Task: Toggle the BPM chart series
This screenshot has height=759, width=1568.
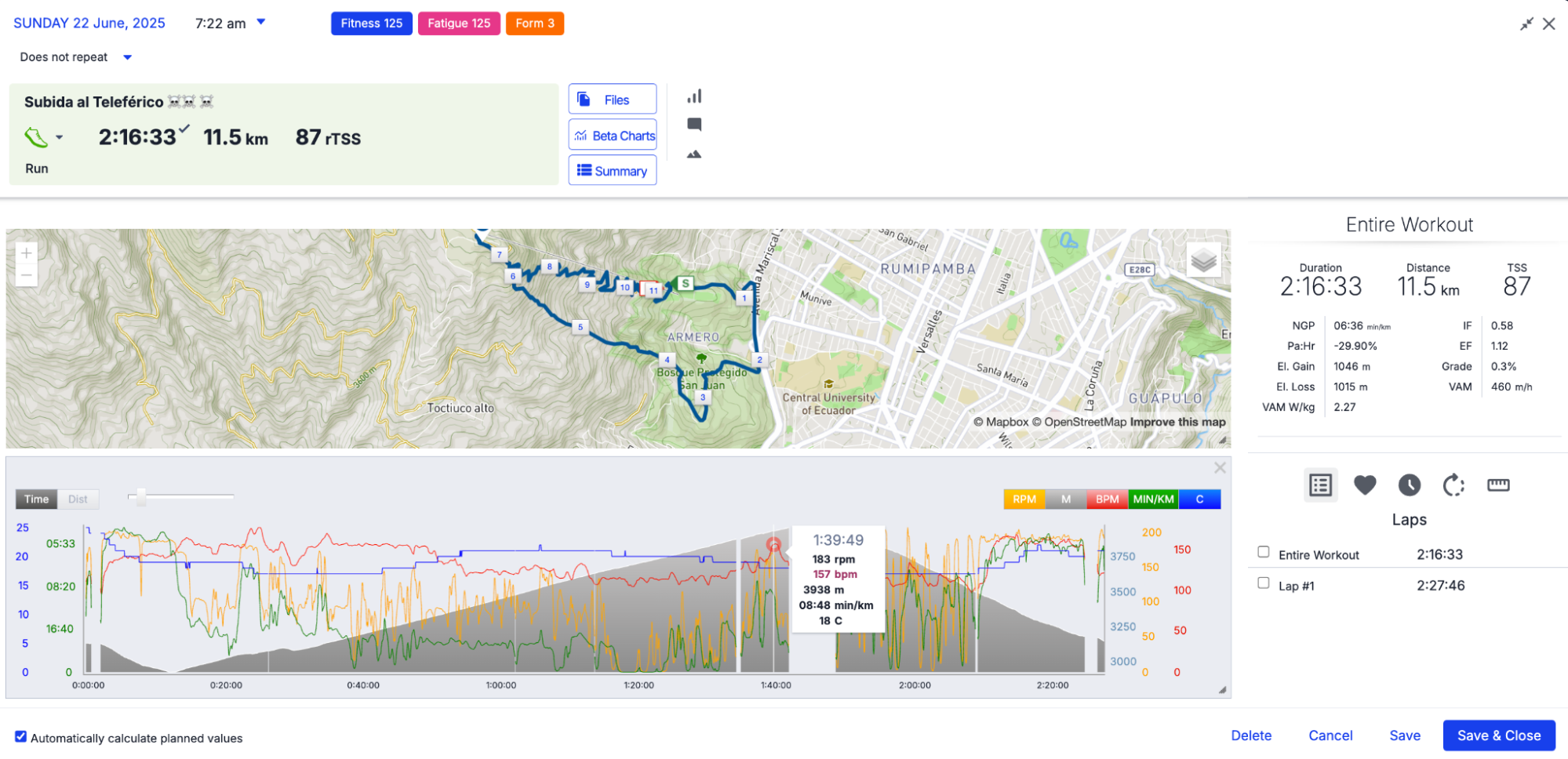Action: pyautogui.click(x=1107, y=499)
